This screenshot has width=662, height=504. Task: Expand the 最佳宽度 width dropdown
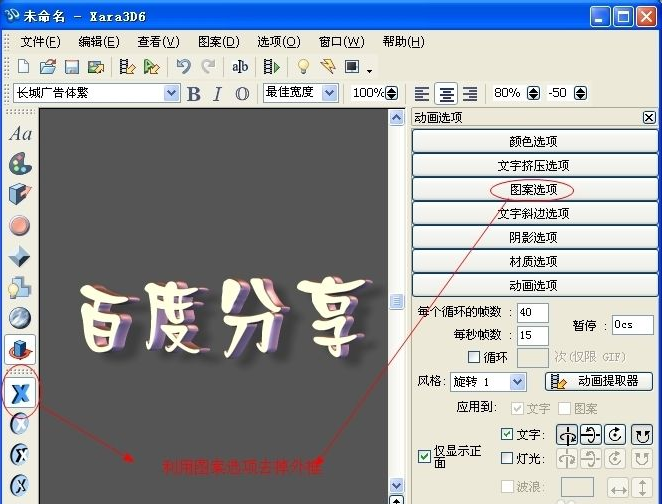(x=332, y=93)
